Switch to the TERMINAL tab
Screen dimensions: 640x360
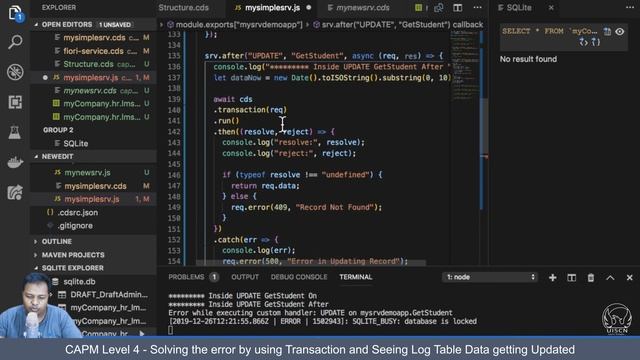coord(356,277)
